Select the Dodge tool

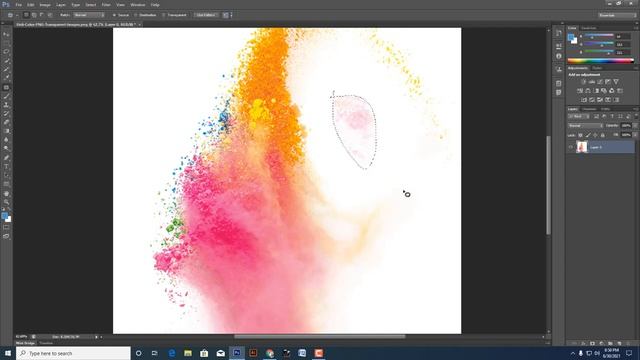click(x=6, y=148)
